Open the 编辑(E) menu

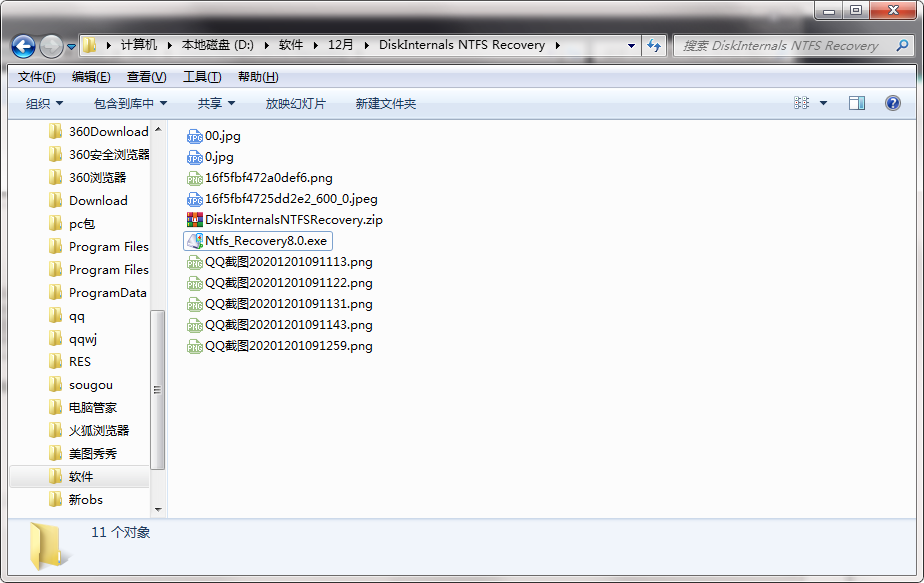91,77
